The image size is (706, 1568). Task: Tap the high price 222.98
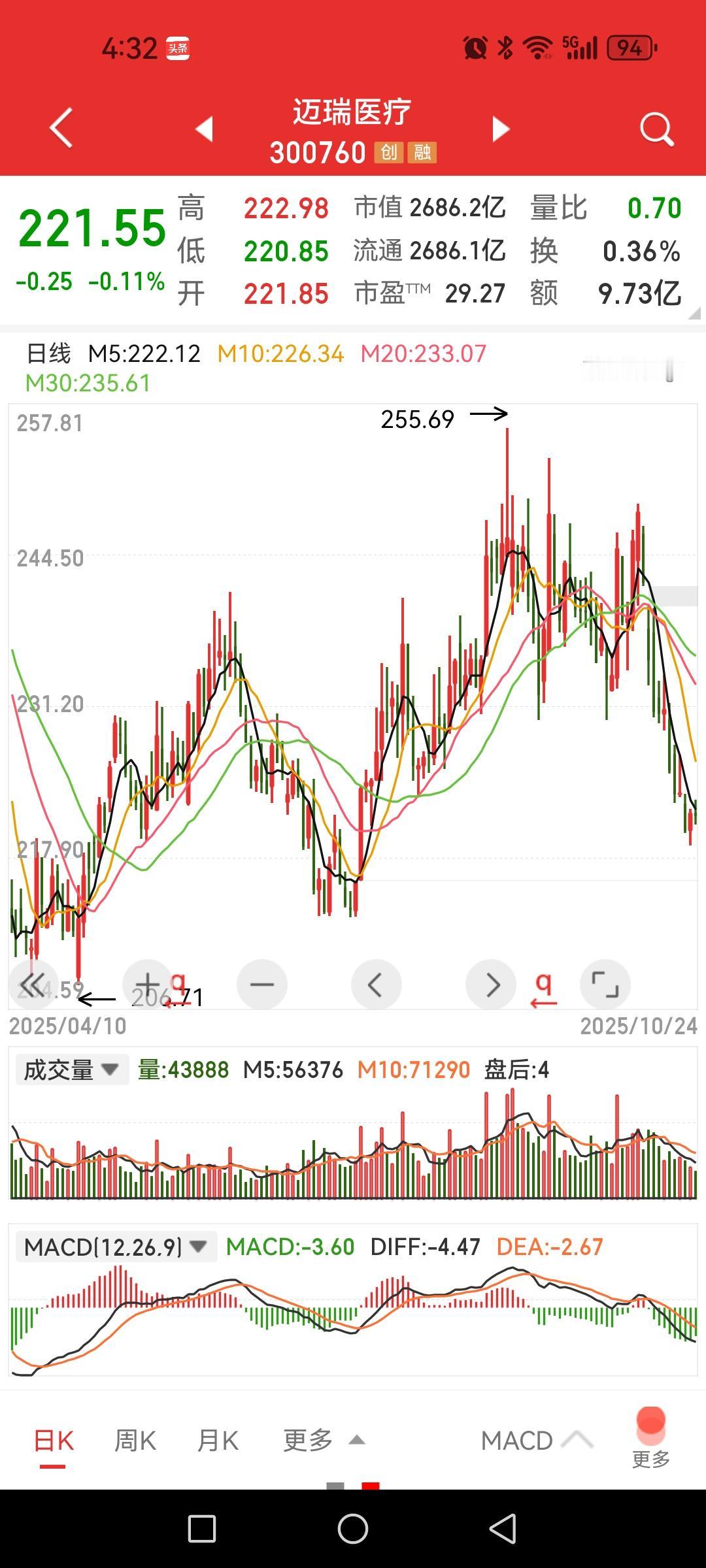pos(286,209)
